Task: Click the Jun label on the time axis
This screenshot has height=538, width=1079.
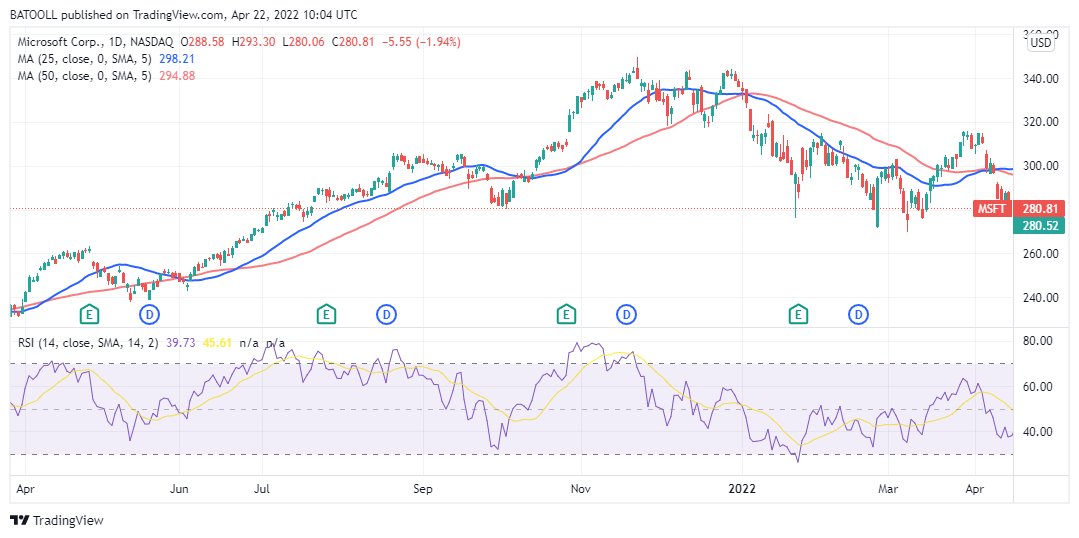Action: (180, 489)
